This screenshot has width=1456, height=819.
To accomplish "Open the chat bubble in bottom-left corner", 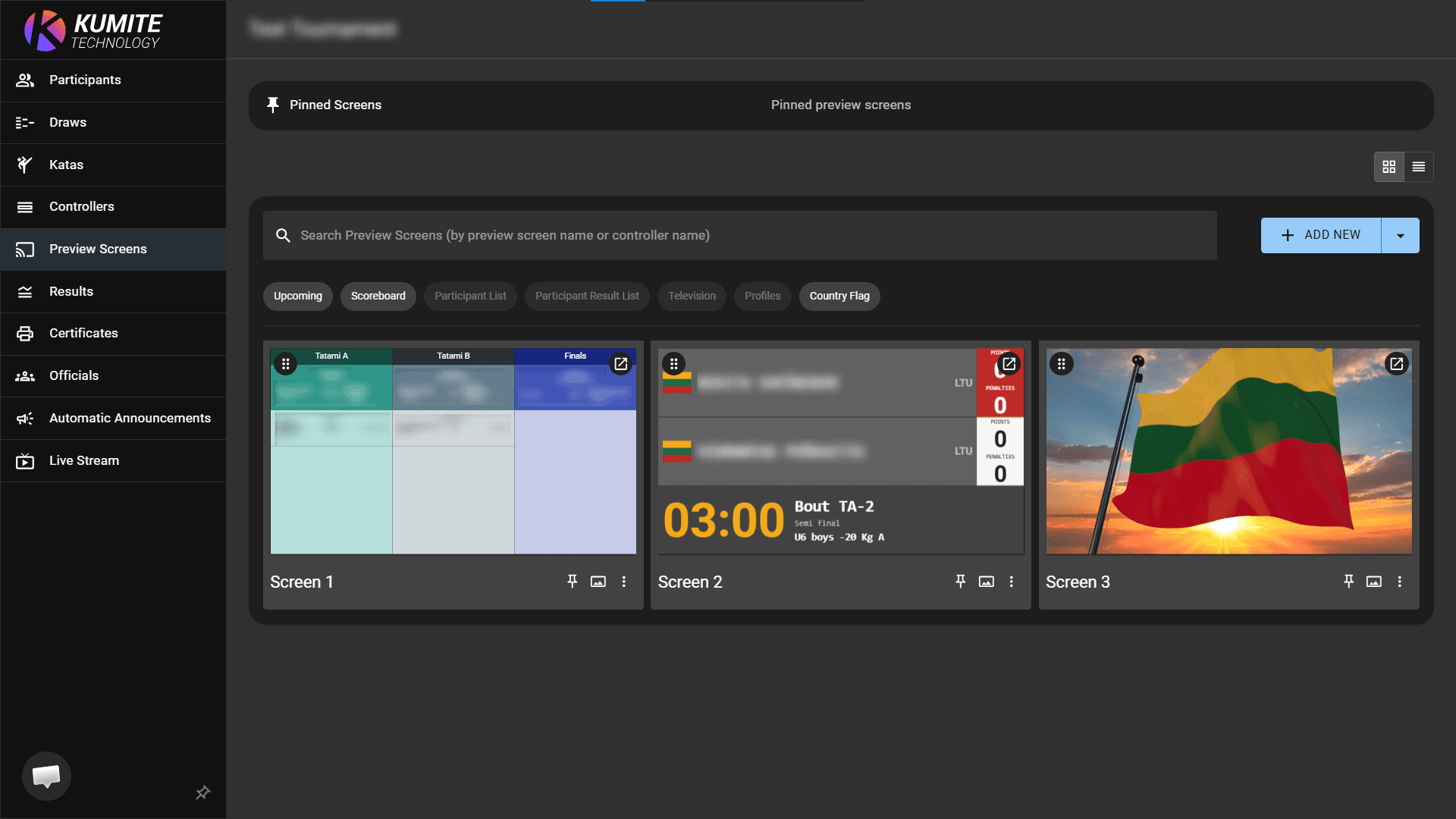I will coord(46,776).
